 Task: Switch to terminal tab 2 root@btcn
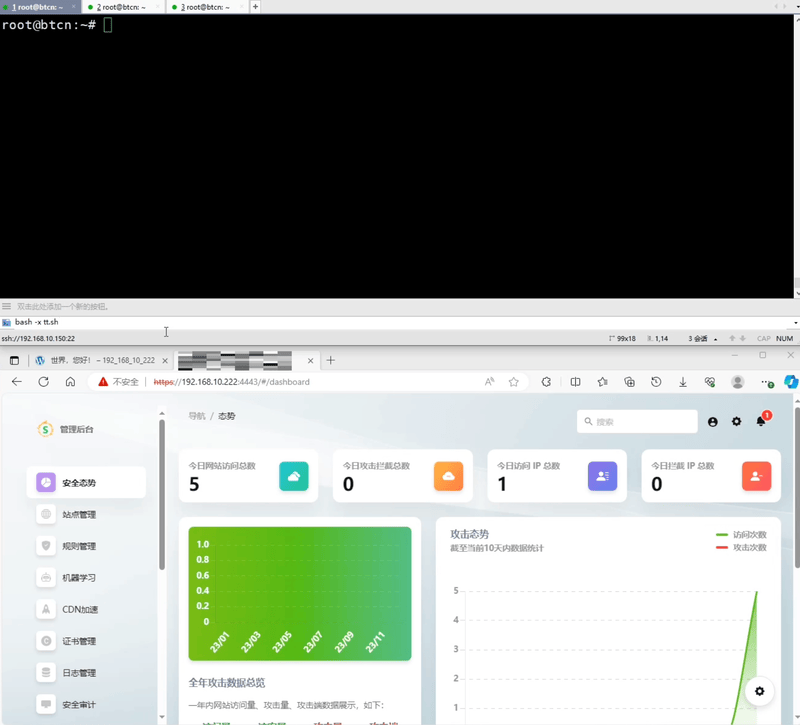(121, 7)
